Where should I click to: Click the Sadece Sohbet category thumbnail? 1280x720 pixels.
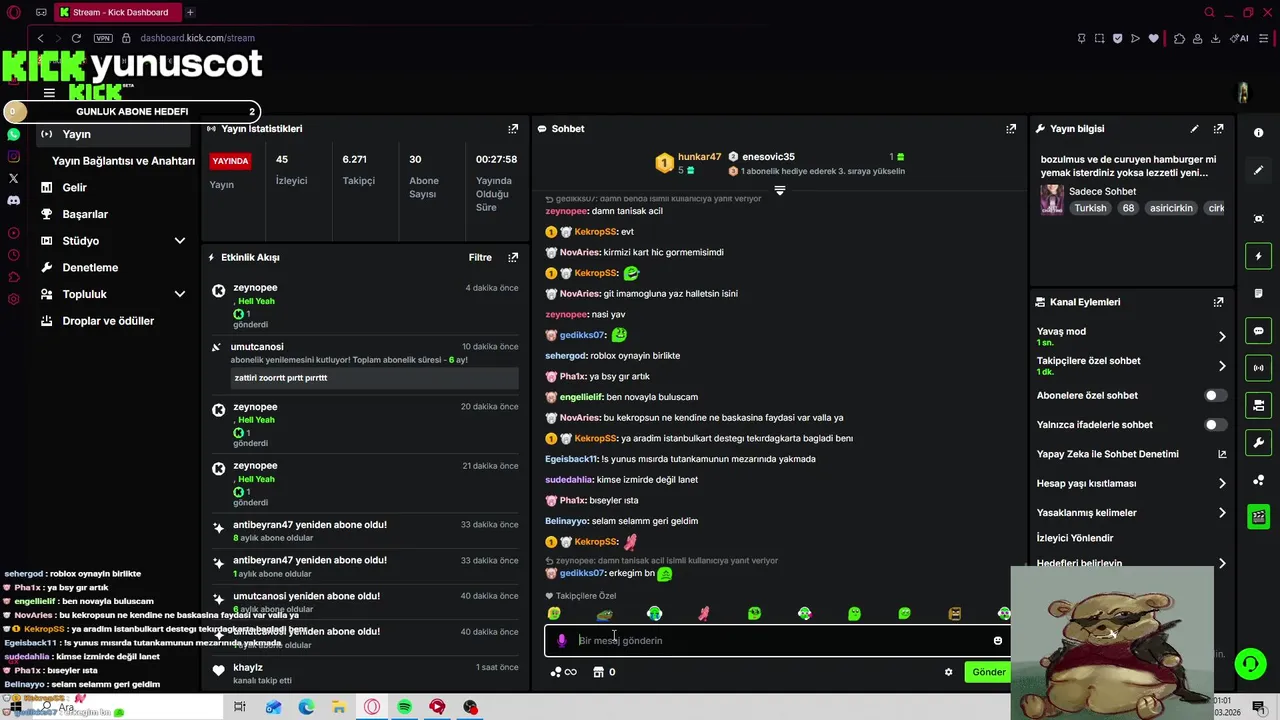point(1052,199)
